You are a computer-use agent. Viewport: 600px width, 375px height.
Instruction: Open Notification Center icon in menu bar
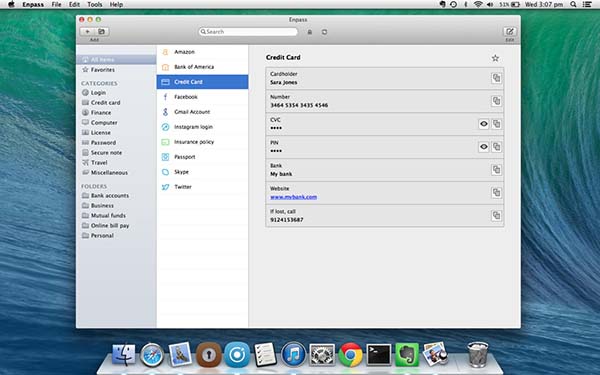(586, 4)
